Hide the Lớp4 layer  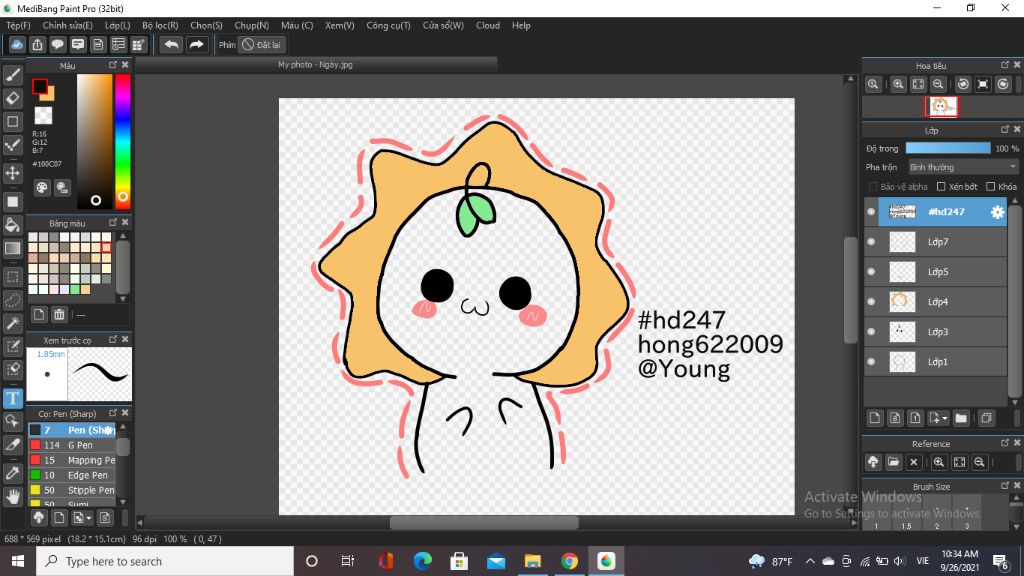click(x=871, y=302)
